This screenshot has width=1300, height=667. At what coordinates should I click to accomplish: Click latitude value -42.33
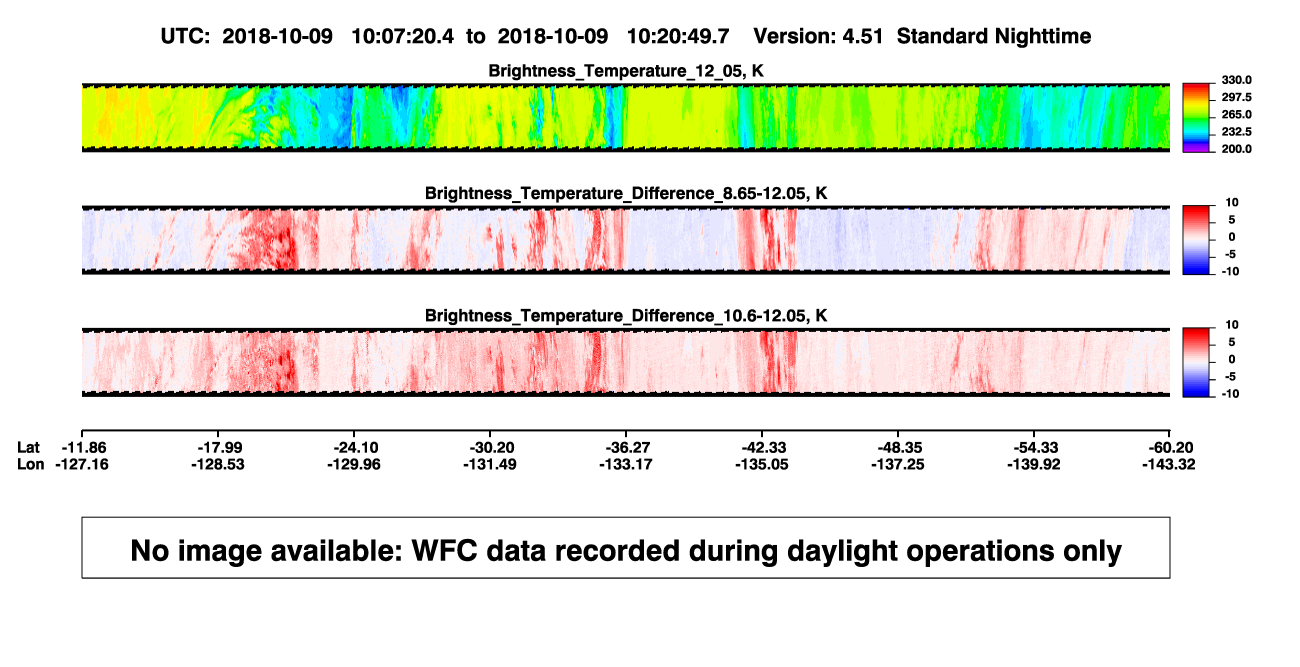762,447
